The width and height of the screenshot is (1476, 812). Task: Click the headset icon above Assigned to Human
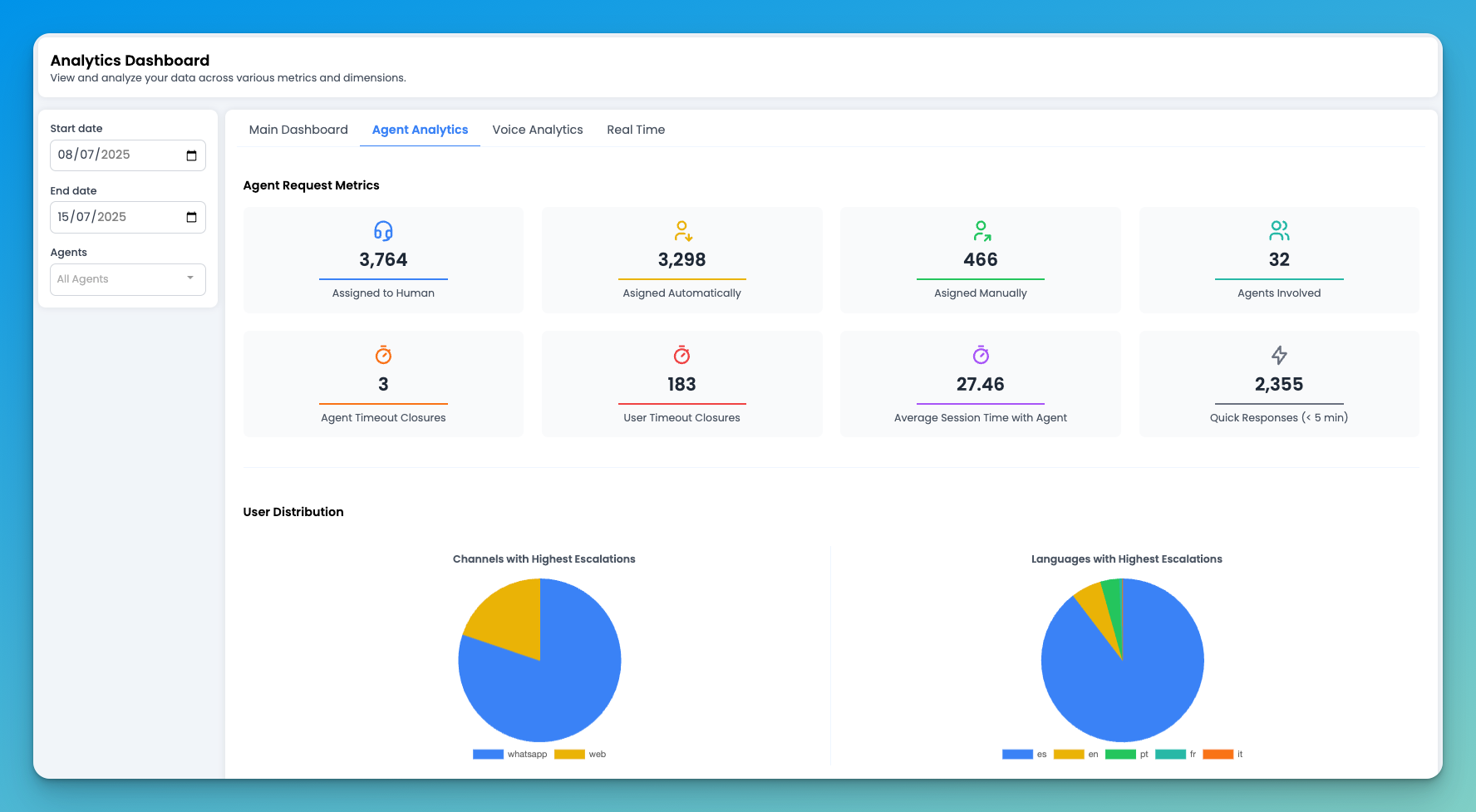(382, 231)
